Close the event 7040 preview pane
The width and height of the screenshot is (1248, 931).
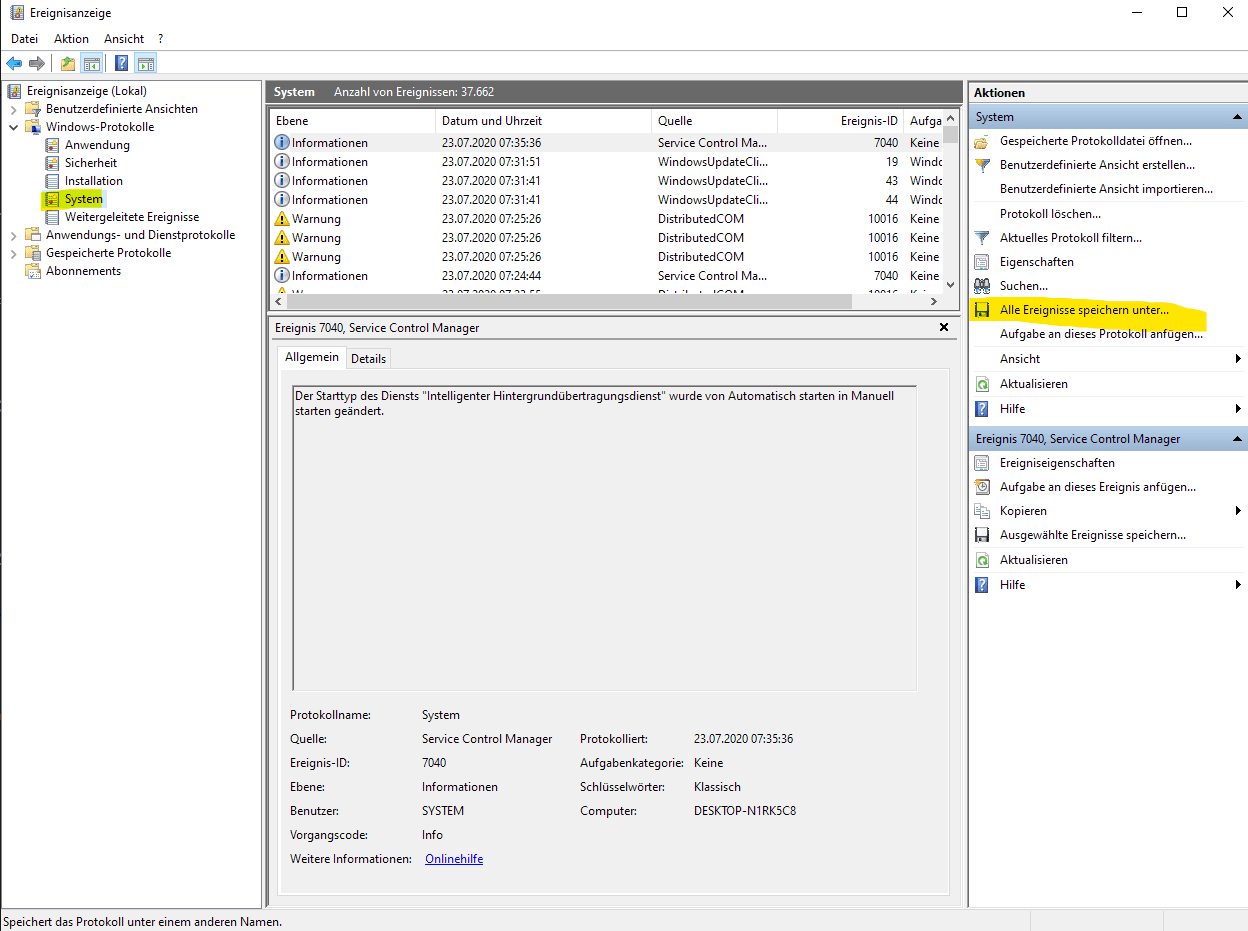click(x=944, y=327)
